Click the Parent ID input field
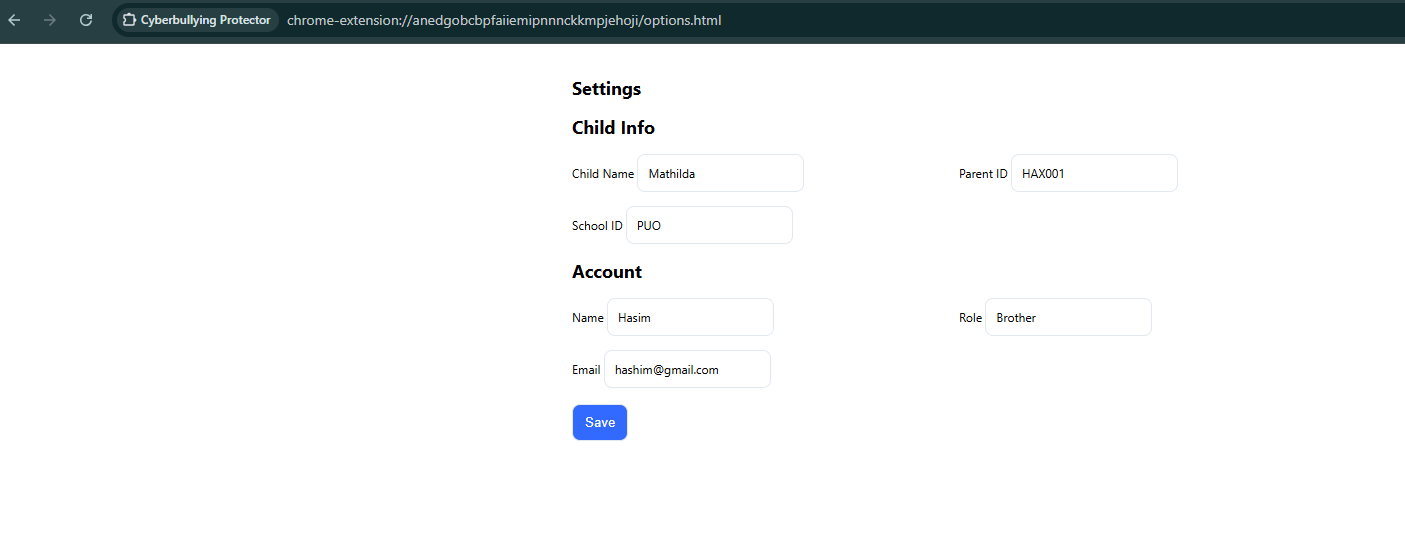Image resolution: width=1405 pixels, height=554 pixels. click(x=1094, y=173)
